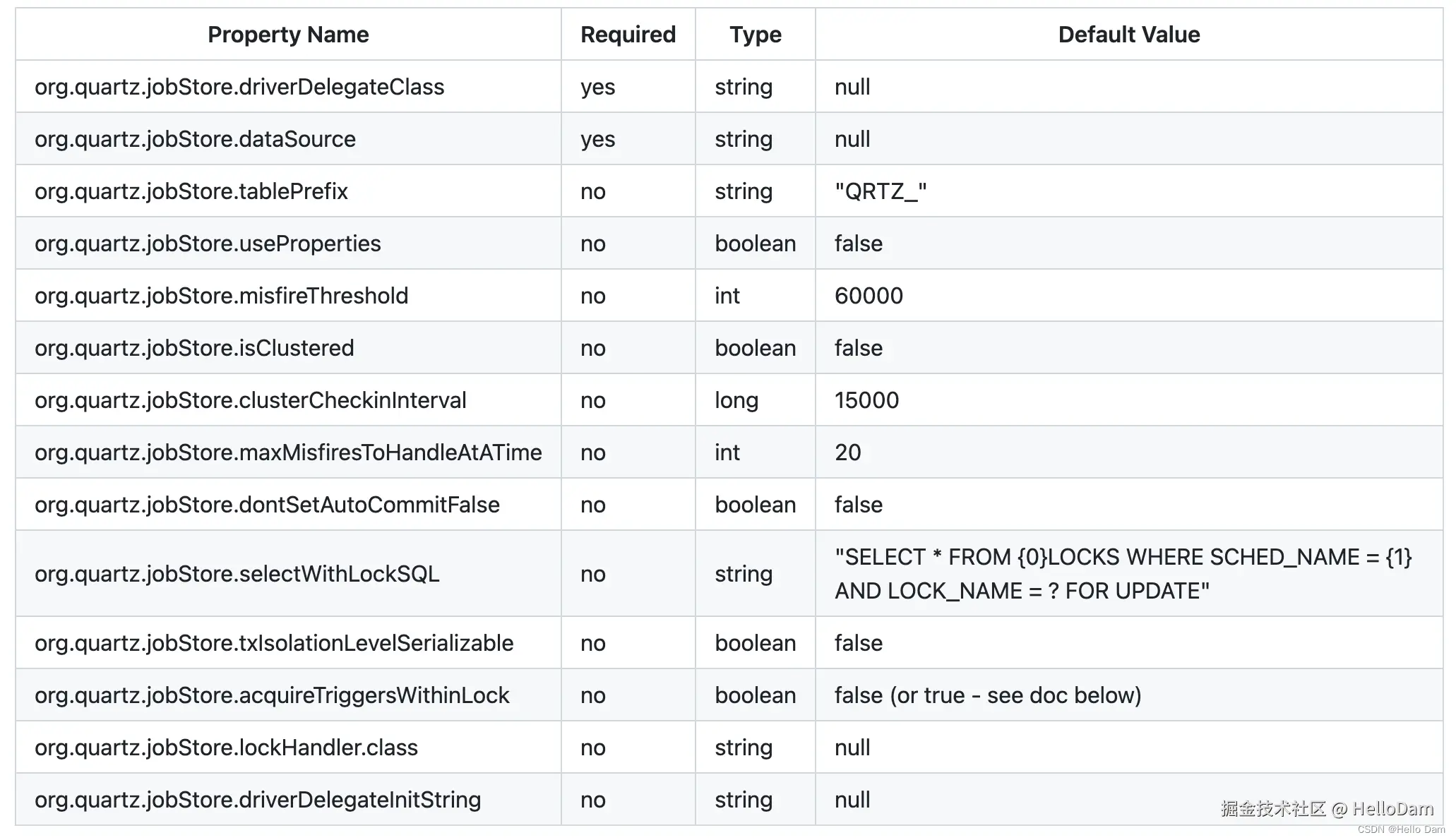This screenshot has width=1456, height=840.
Task: Select org.quartz.jobStore.dataSource property cell
Action: coord(195,139)
